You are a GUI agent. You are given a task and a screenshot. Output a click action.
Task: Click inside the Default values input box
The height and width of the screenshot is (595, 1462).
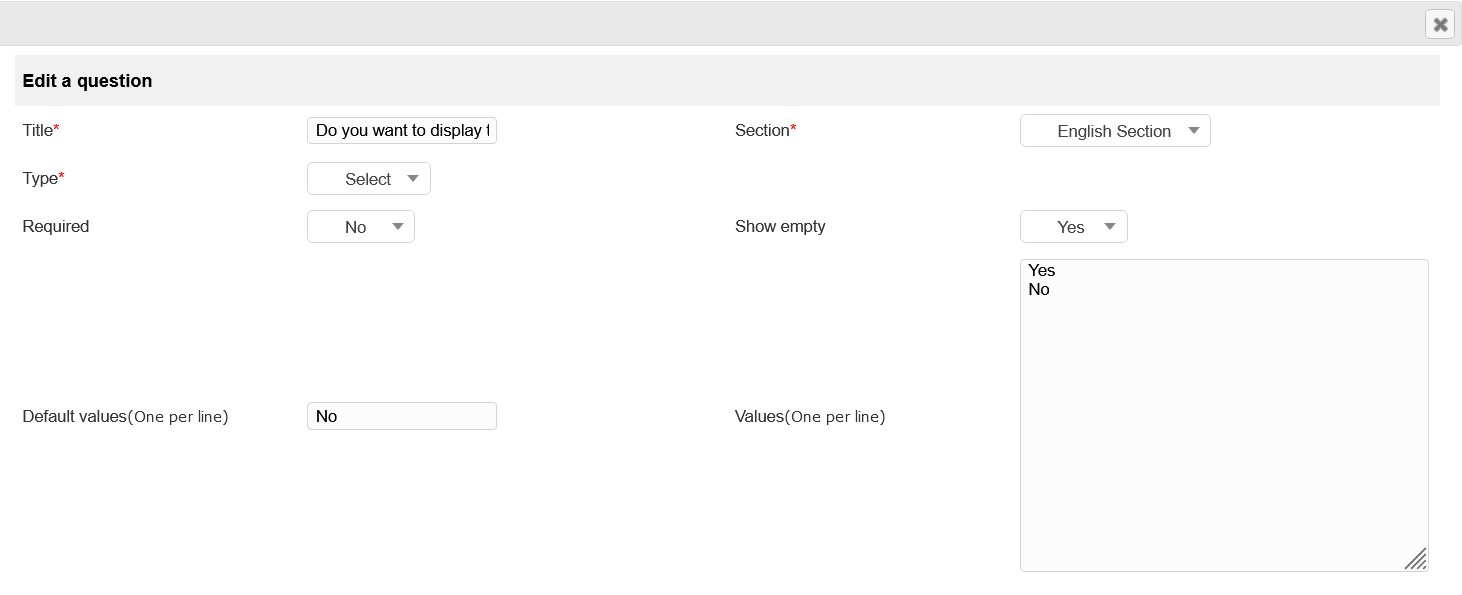tap(402, 415)
